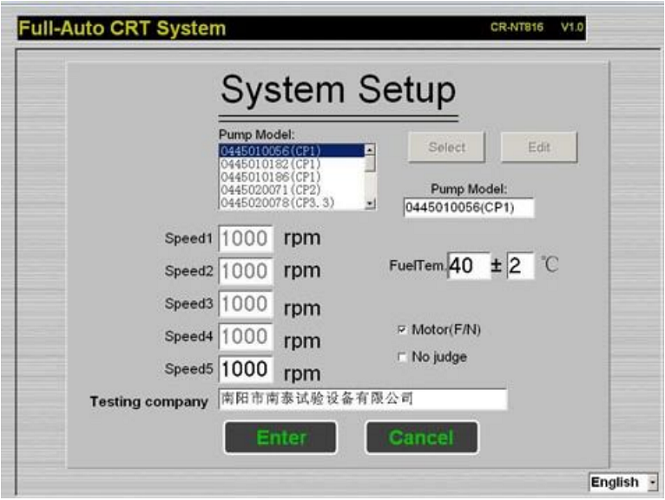Click the green Enter button
The height and width of the screenshot is (500, 665).
click(281, 437)
